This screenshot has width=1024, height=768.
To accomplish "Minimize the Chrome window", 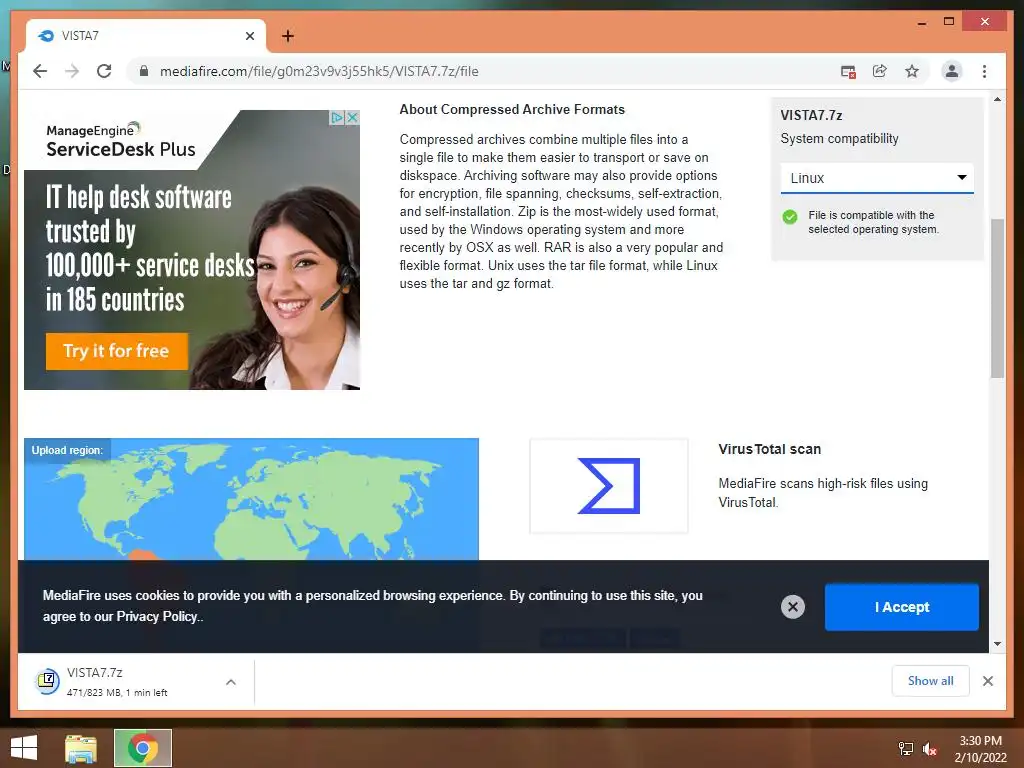I will [921, 22].
